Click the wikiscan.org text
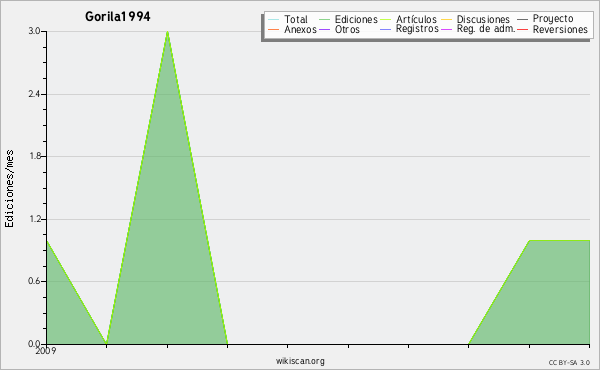The height and width of the screenshot is (370, 600). [300, 361]
